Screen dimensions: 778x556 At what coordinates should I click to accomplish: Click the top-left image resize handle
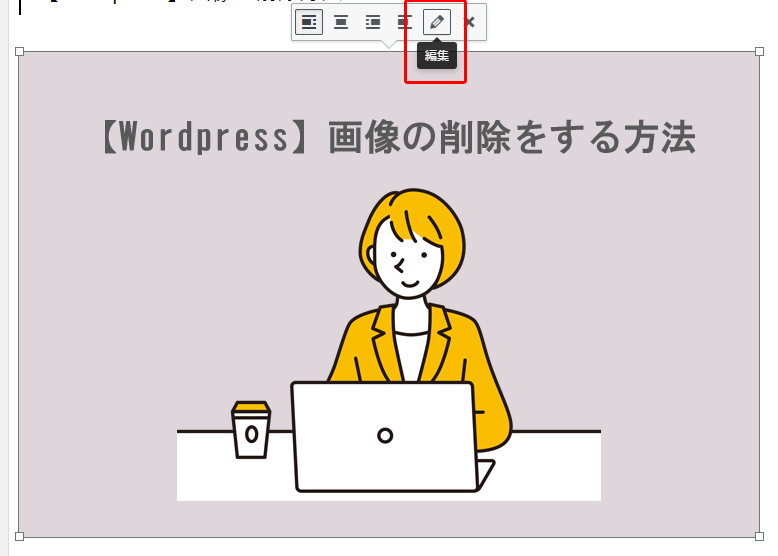(x=19, y=52)
